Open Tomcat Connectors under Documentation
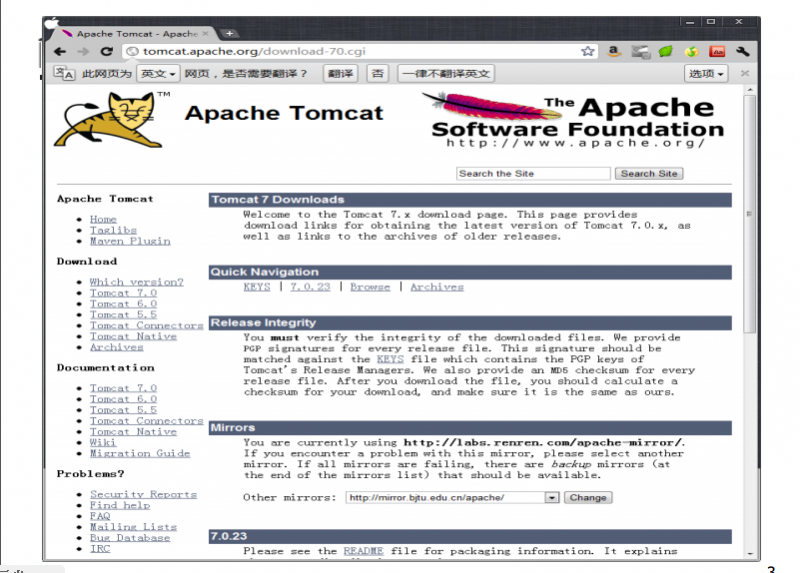The width and height of the screenshot is (800, 573). [x=146, y=421]
